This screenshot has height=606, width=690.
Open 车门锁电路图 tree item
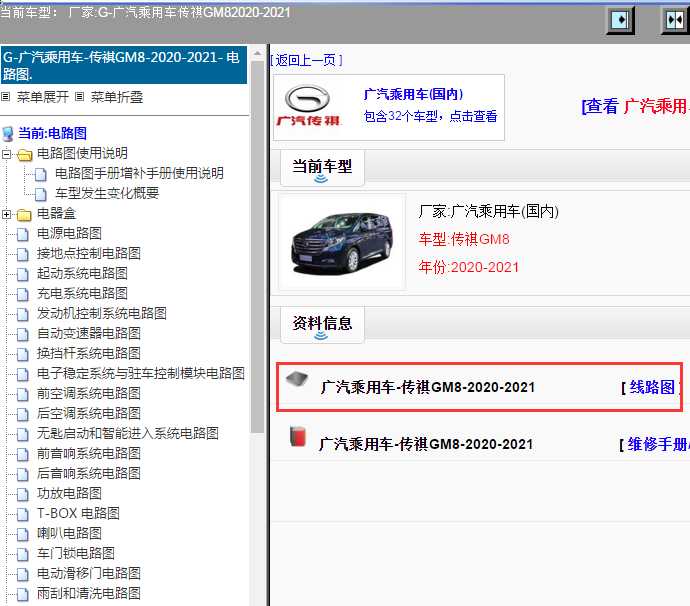[x=76, y=554]
